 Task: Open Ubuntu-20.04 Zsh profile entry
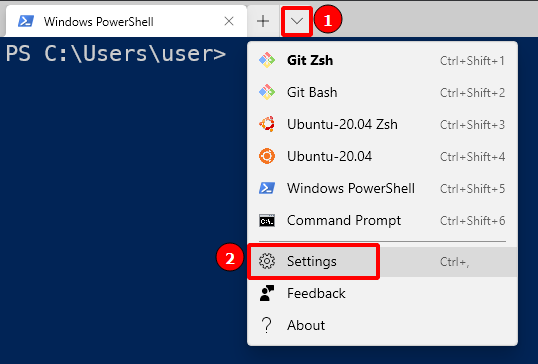382,124
